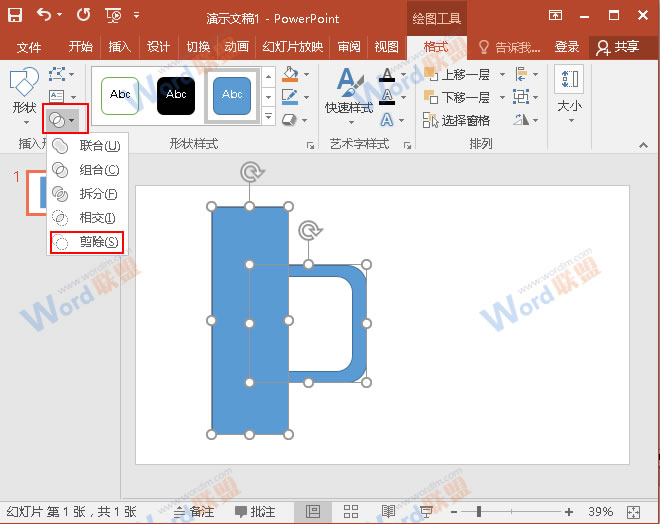Apply the black Abc shape style
Viewport: 660px width, 524px height.
click(x=176, y=95)
